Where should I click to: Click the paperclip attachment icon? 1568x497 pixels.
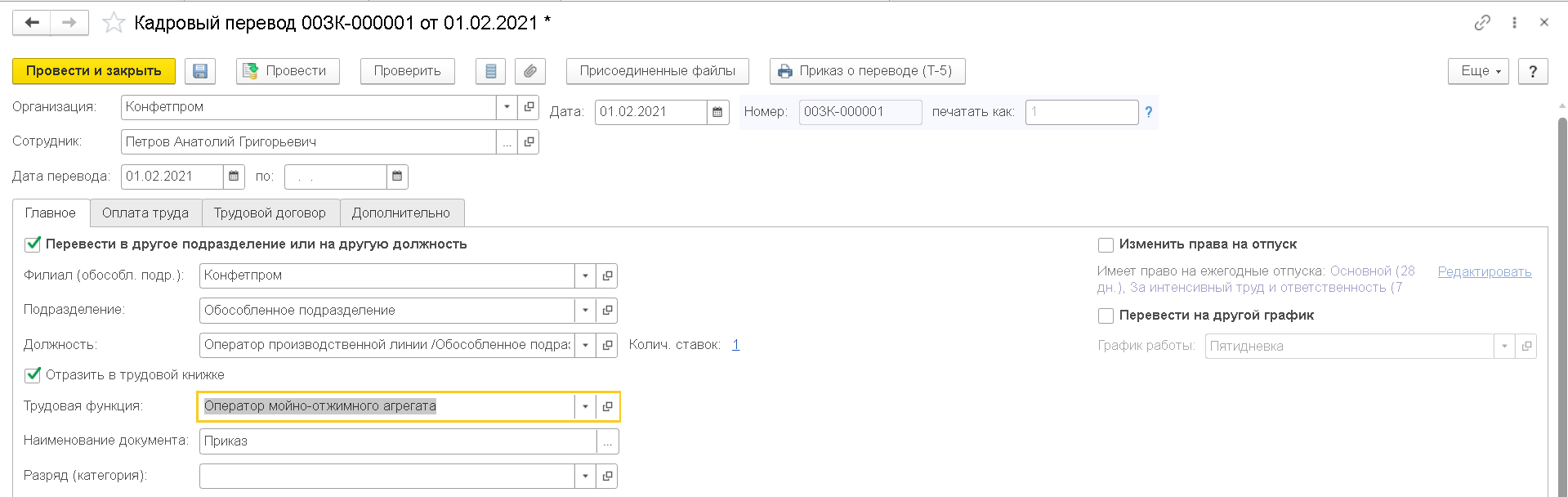530,71
